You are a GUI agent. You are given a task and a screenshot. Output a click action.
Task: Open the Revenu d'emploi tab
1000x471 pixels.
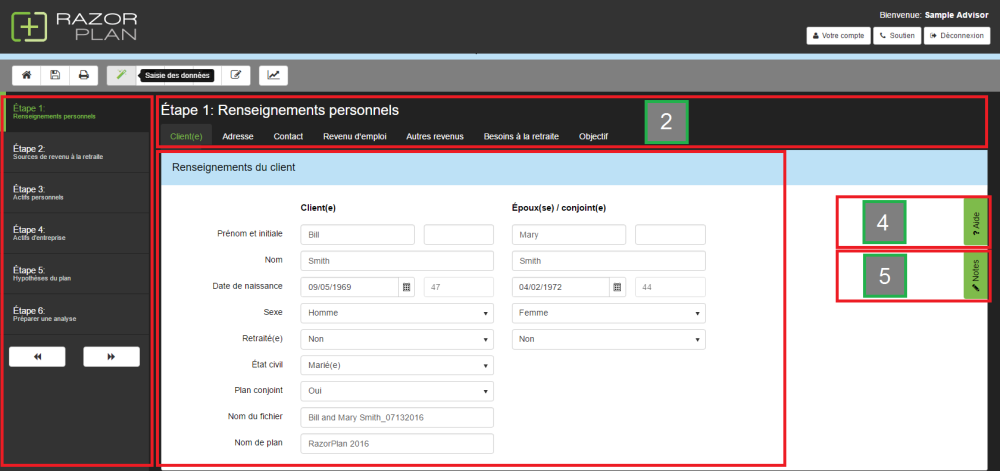(x=355, y=136)
